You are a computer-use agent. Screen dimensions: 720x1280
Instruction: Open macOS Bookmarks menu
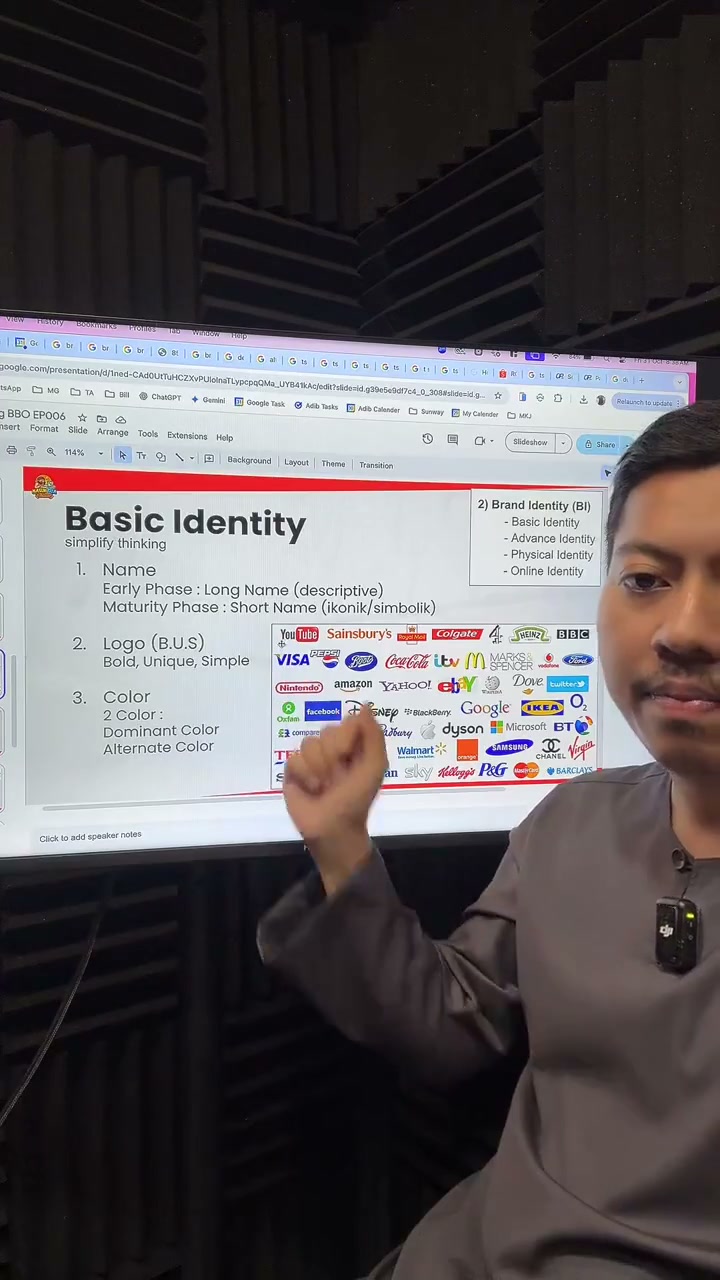[x=96, y=325]
